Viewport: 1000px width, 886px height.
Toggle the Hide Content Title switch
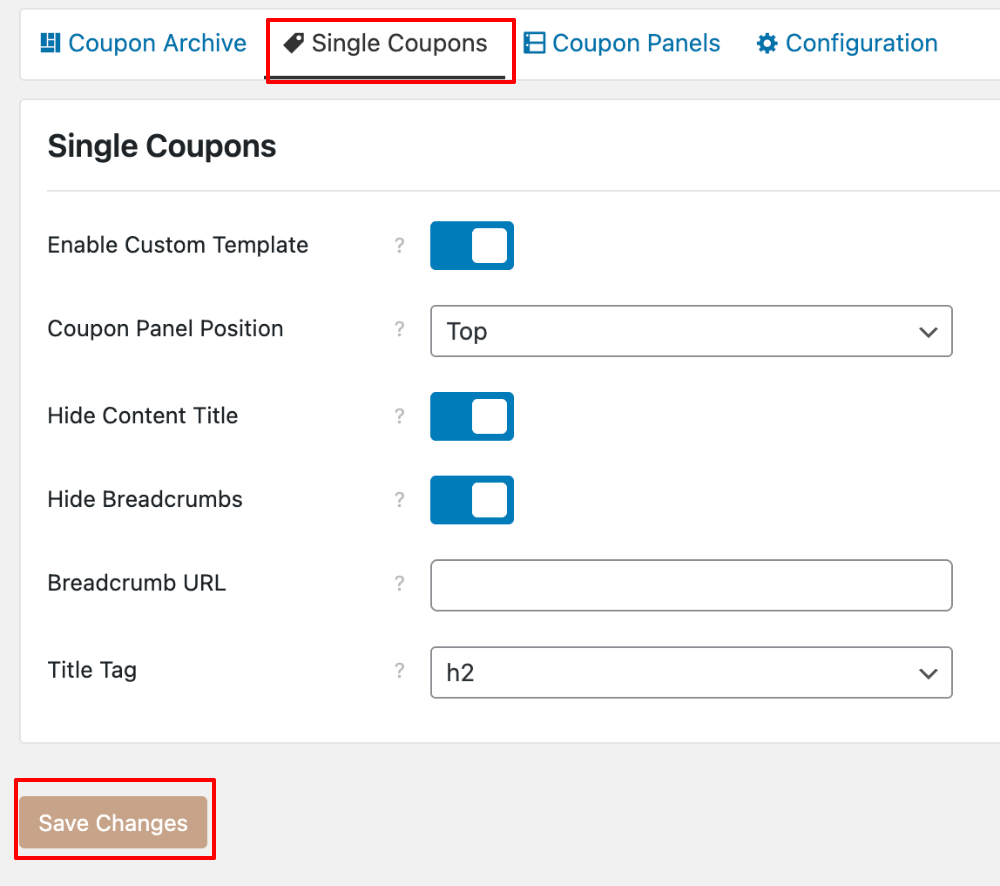click(x=471, y=417)
